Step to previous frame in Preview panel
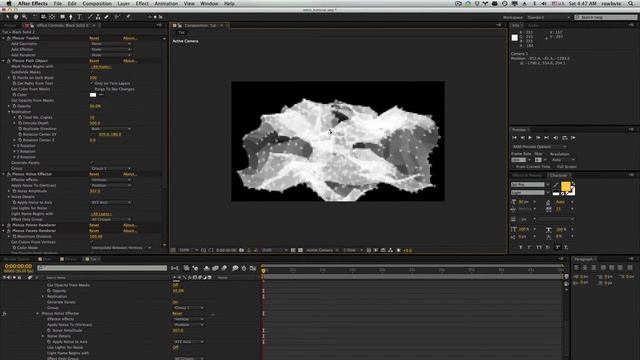 click(522, 138)
